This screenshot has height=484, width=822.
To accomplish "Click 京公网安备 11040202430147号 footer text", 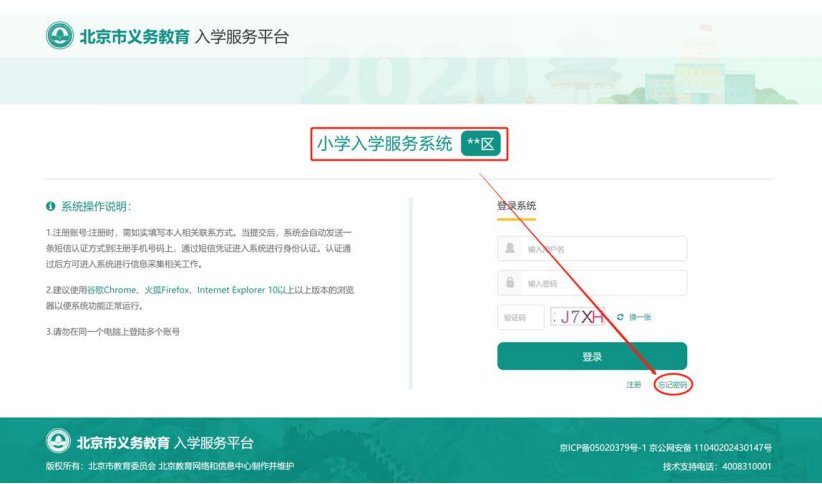I will (710, 448).
